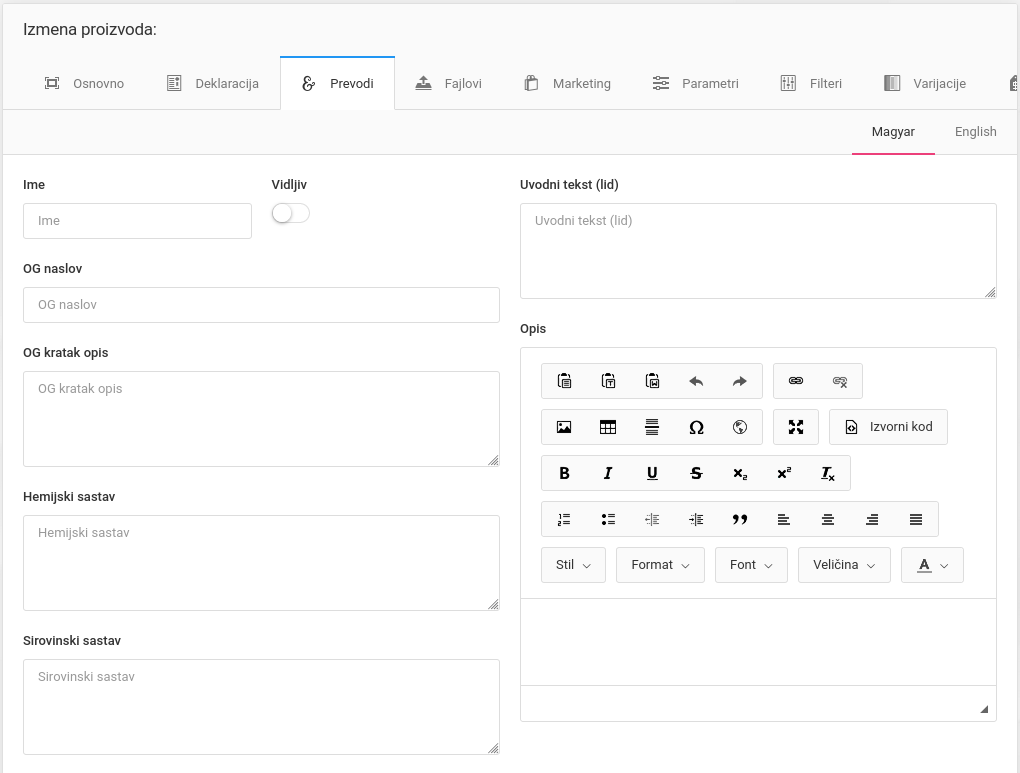The height and width of the screenshot is (773, 1020).
Task: Apply subscript formatting
Action: (x=740, y=474)
